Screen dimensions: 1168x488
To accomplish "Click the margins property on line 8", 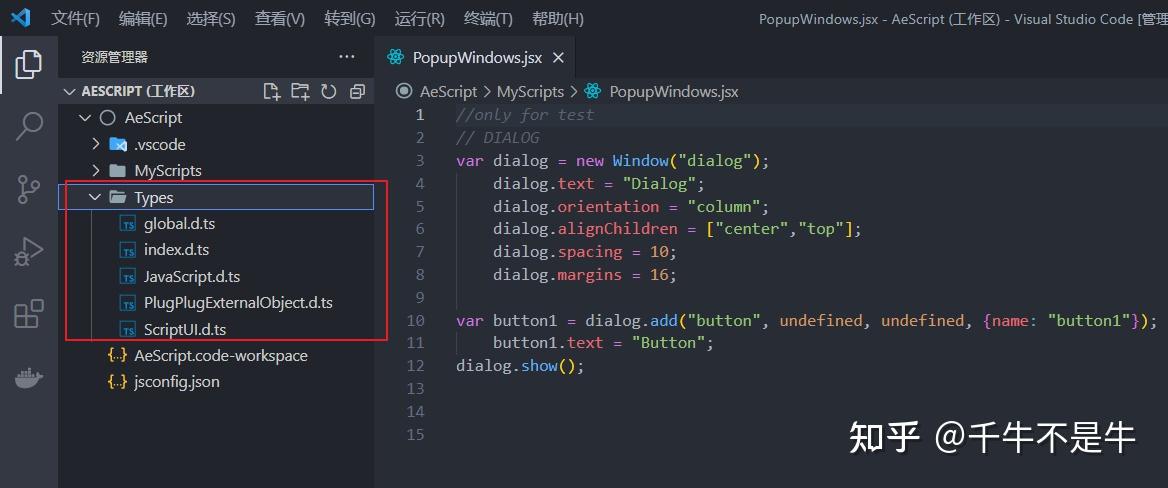I will click(590, 275).
